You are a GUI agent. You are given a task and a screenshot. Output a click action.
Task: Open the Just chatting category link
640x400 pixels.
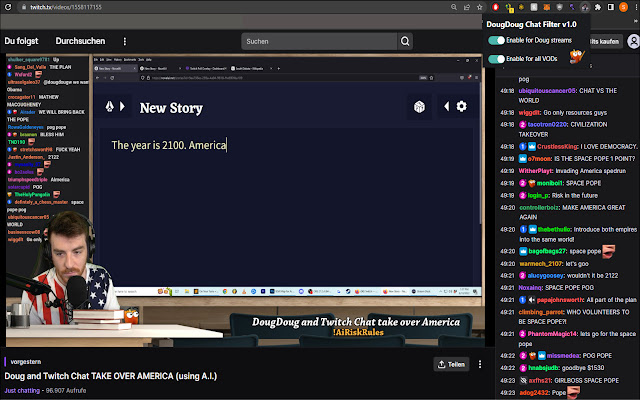tap(22, 391)
